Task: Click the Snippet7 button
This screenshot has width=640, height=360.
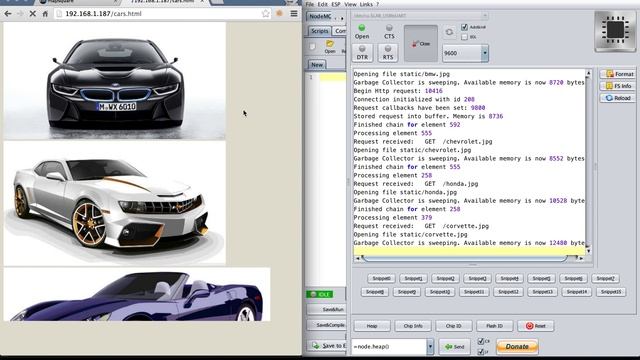Action: point(605,278)
